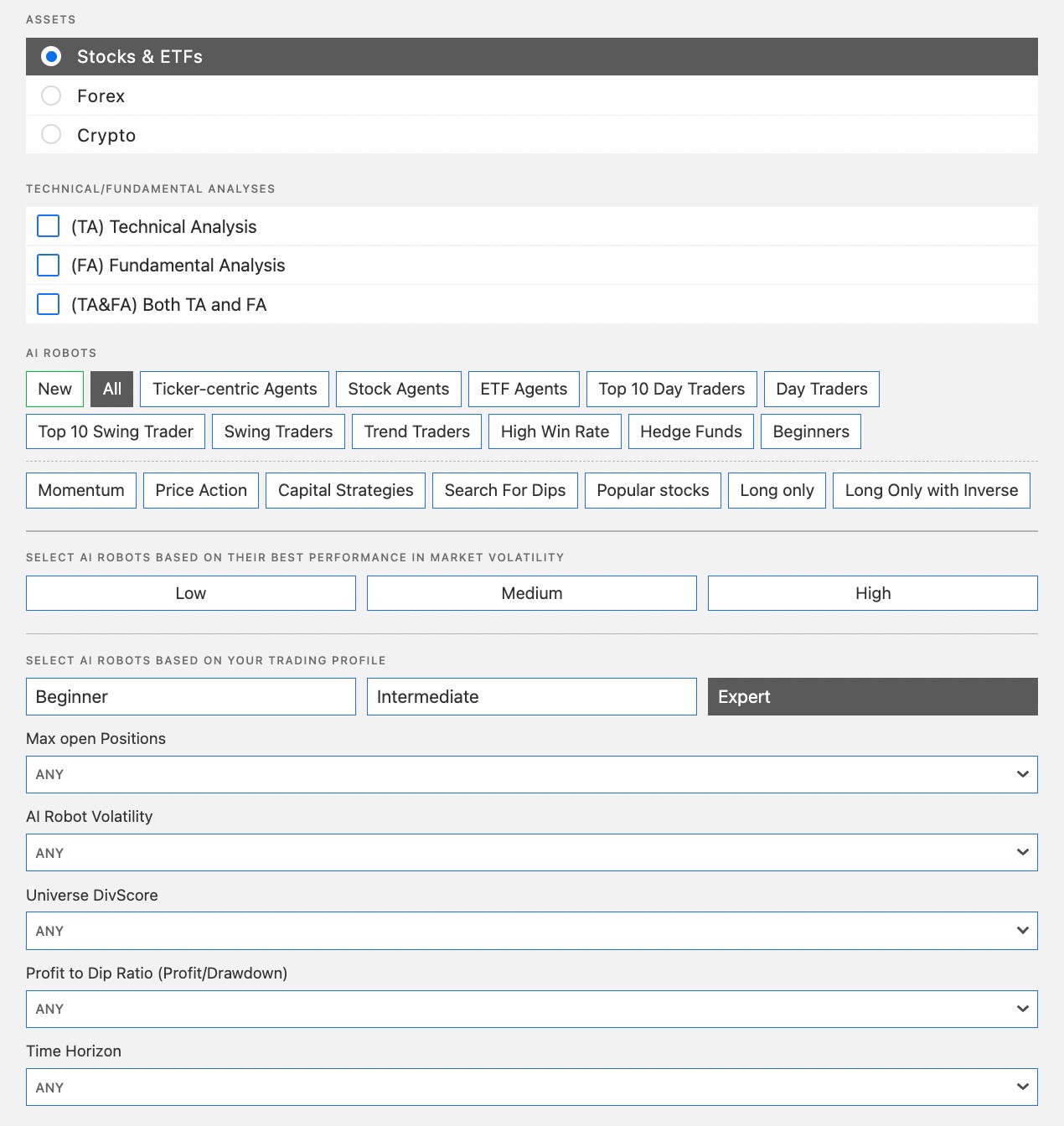The width and height of the screenshot is (1064, 1126).
Task: Filter robots by the New tag
Action: (x=54, y=389)
